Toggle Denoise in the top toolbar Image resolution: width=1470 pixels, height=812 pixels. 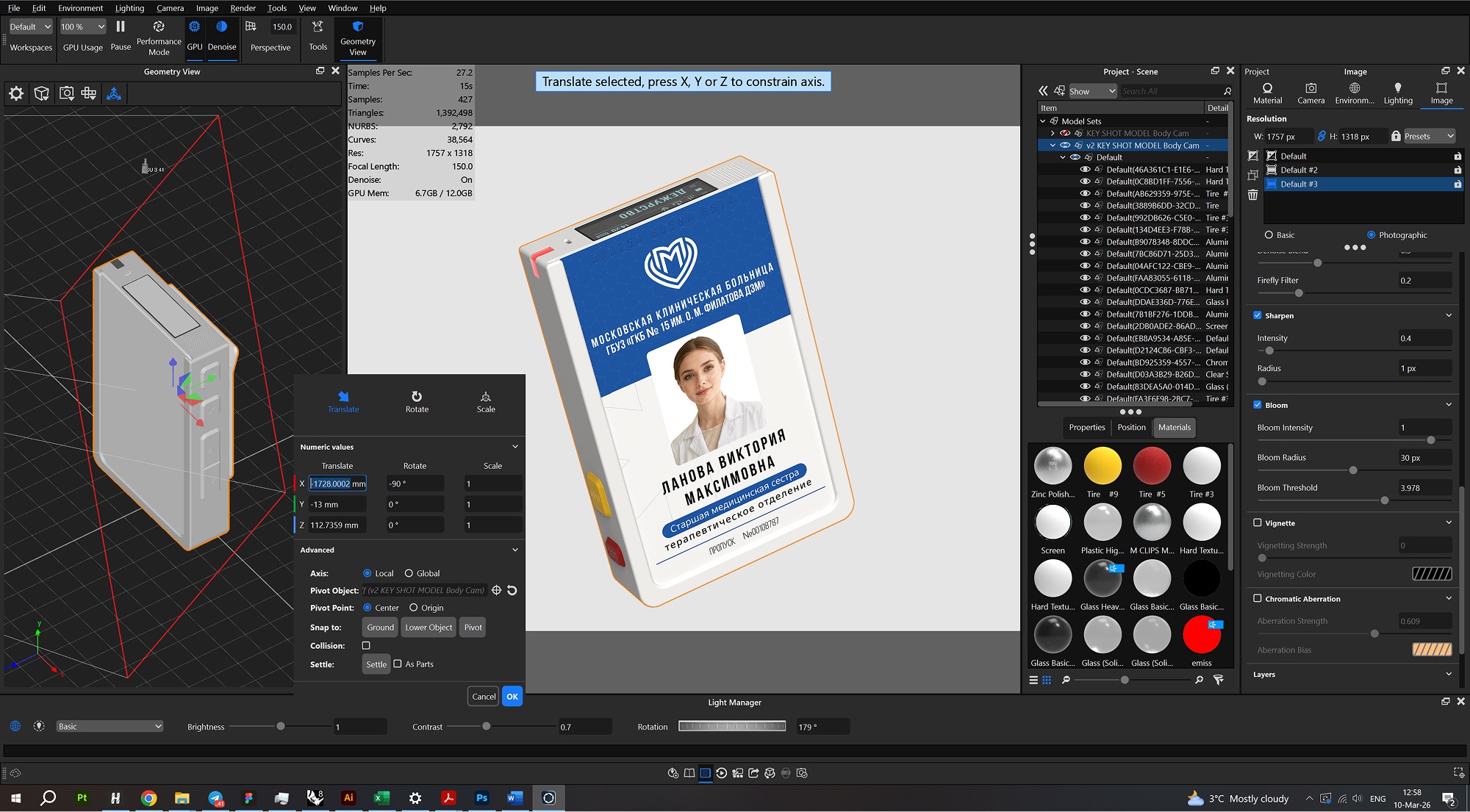pos(222,26)
